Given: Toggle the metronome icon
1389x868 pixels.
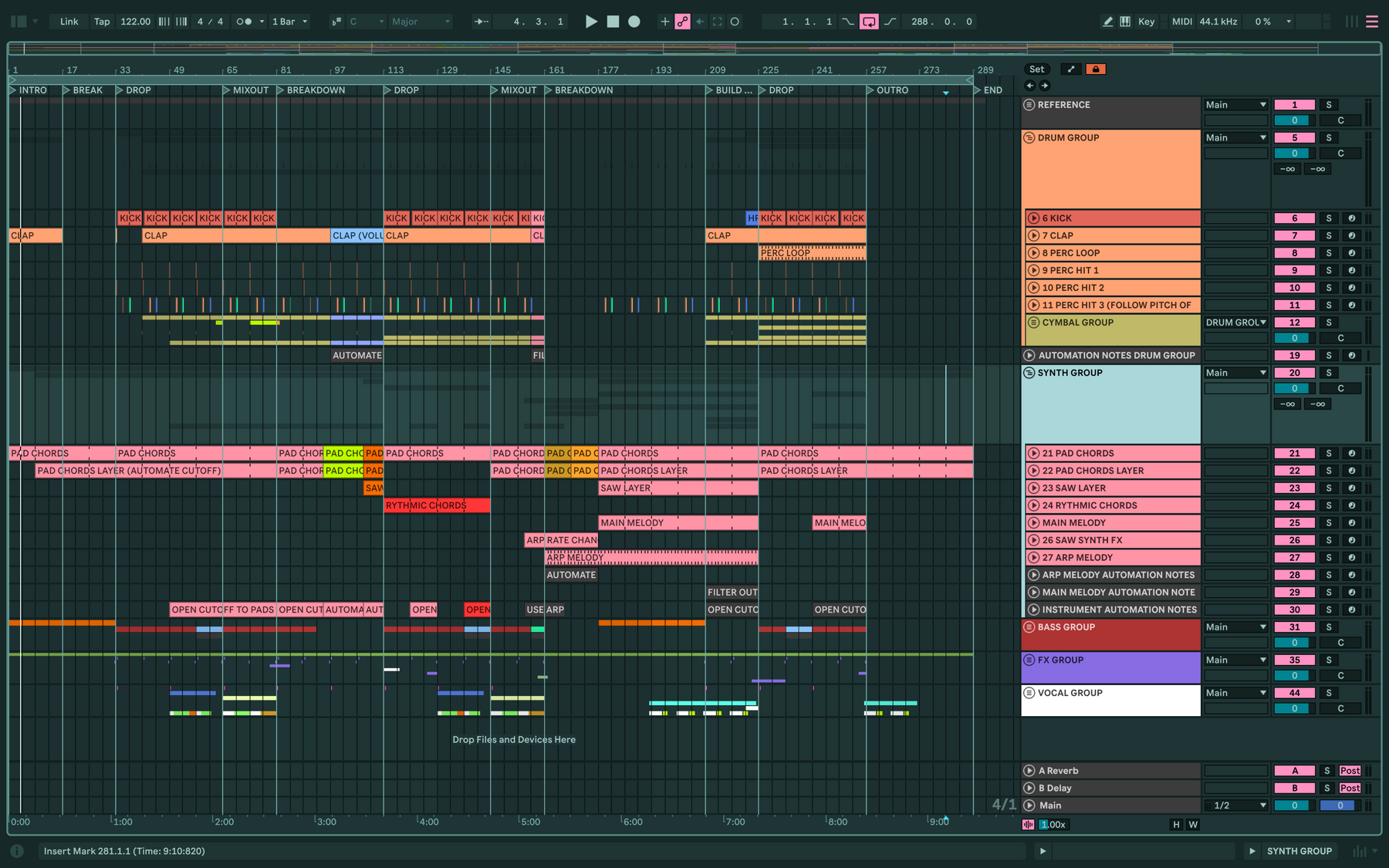Looking at the screenshot, I should click(244, 22).
